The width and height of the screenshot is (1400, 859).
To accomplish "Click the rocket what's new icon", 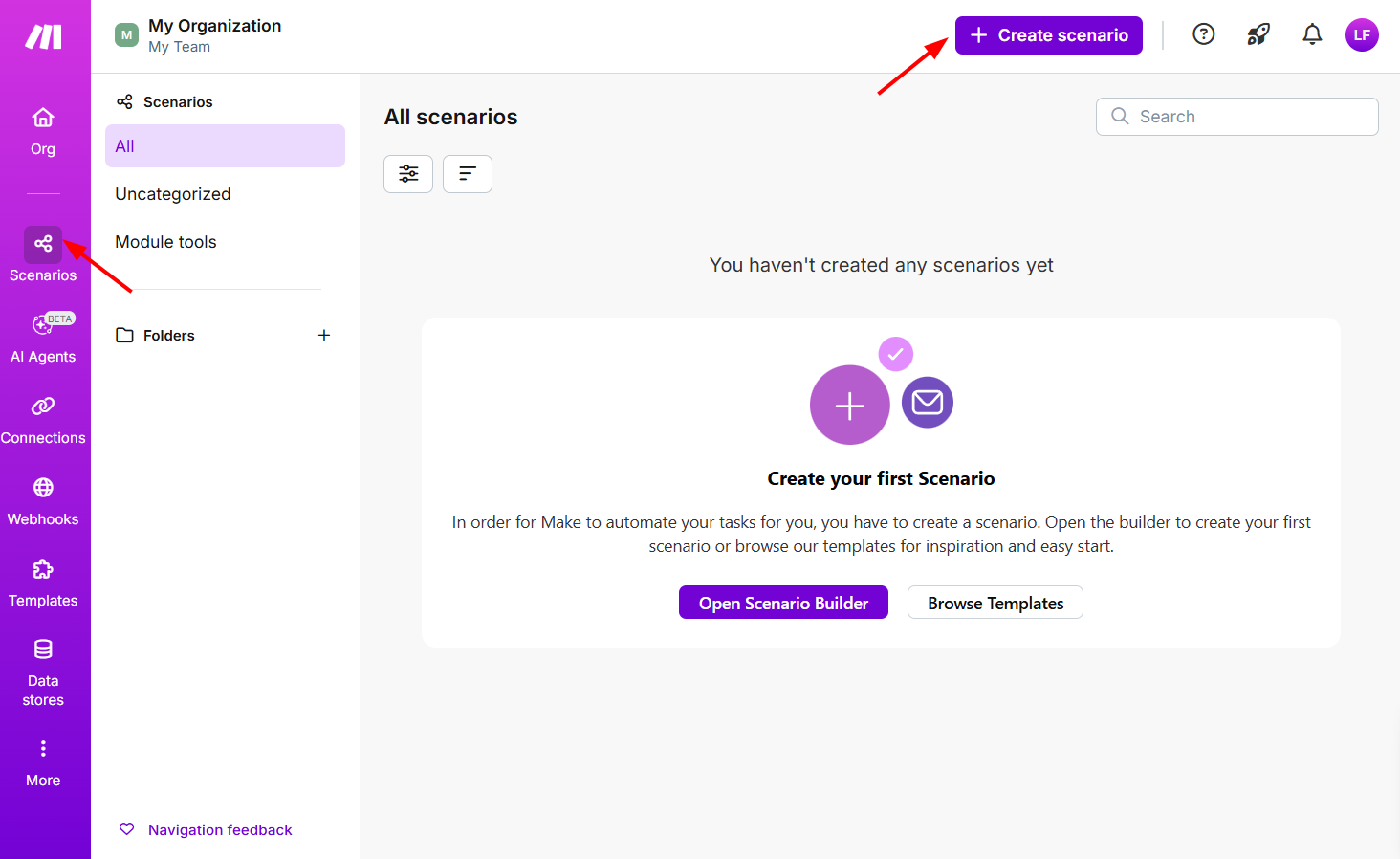I will pyautogui.click(x=1258, y=34).
